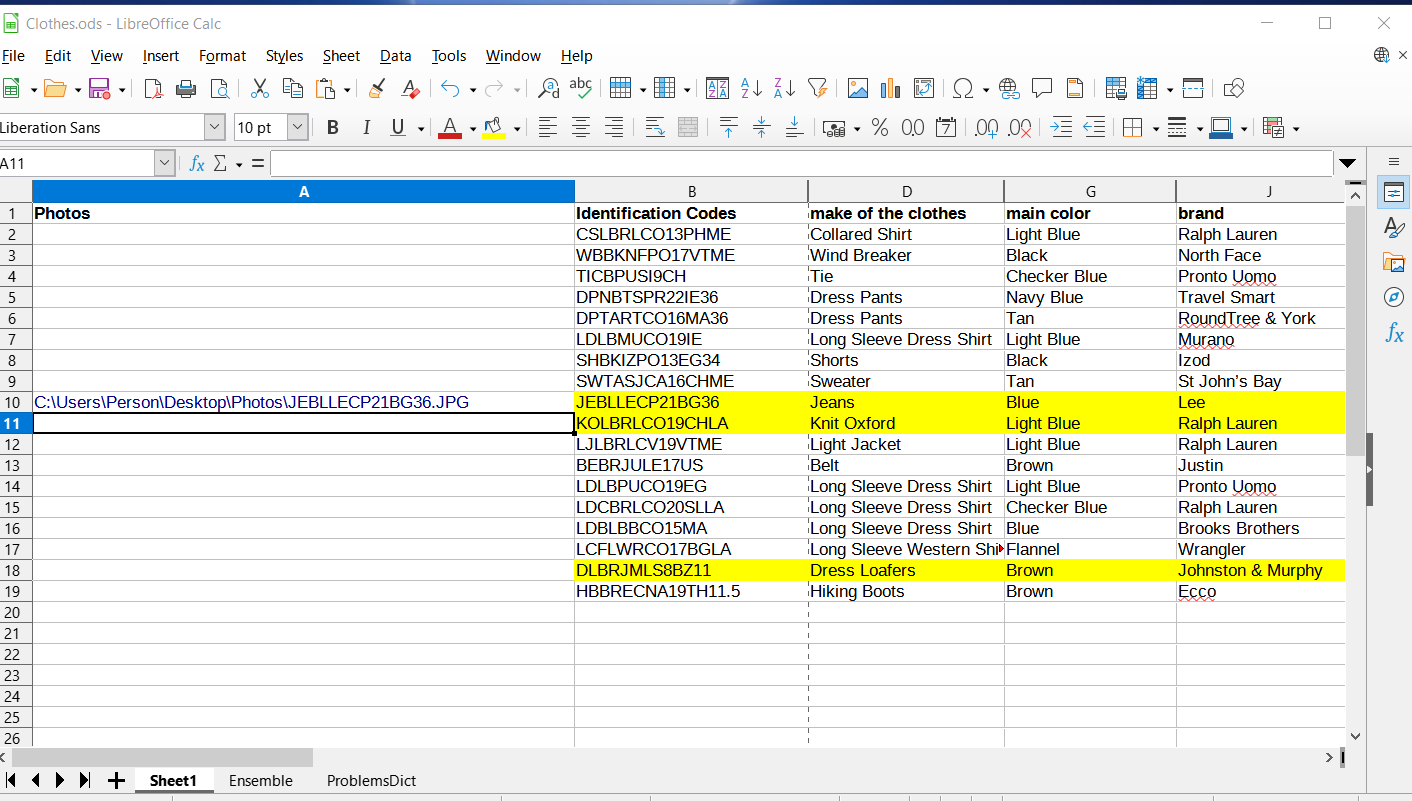This screenshot has height=801, width=1412.
Task: Click the Headers and Footers icon
Action: coord(1075,88)
